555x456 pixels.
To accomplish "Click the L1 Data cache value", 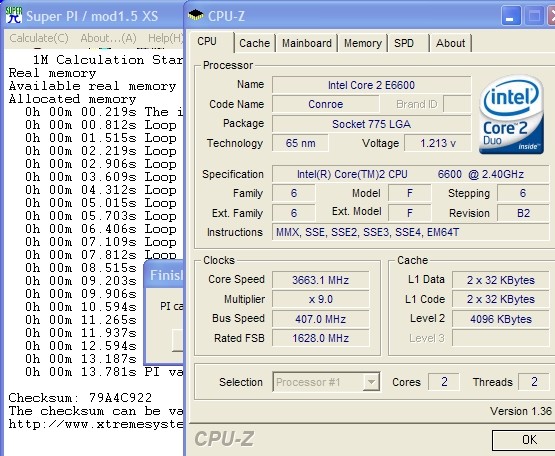I will 501,280.
